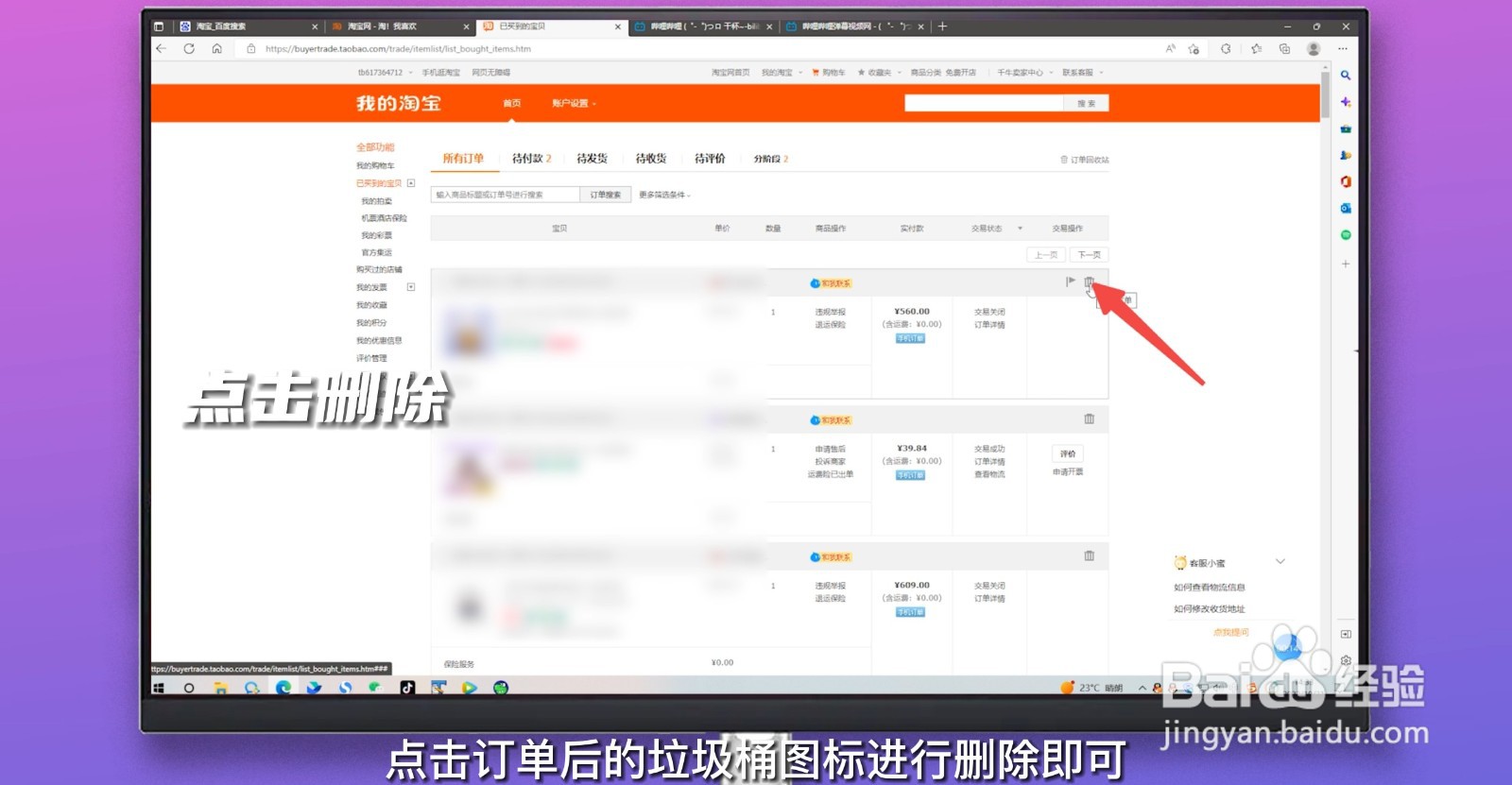This screenshot has height=785, width=1512.
Task: Open the read aloud icon in the address bar
Action: pos(1170,48)
